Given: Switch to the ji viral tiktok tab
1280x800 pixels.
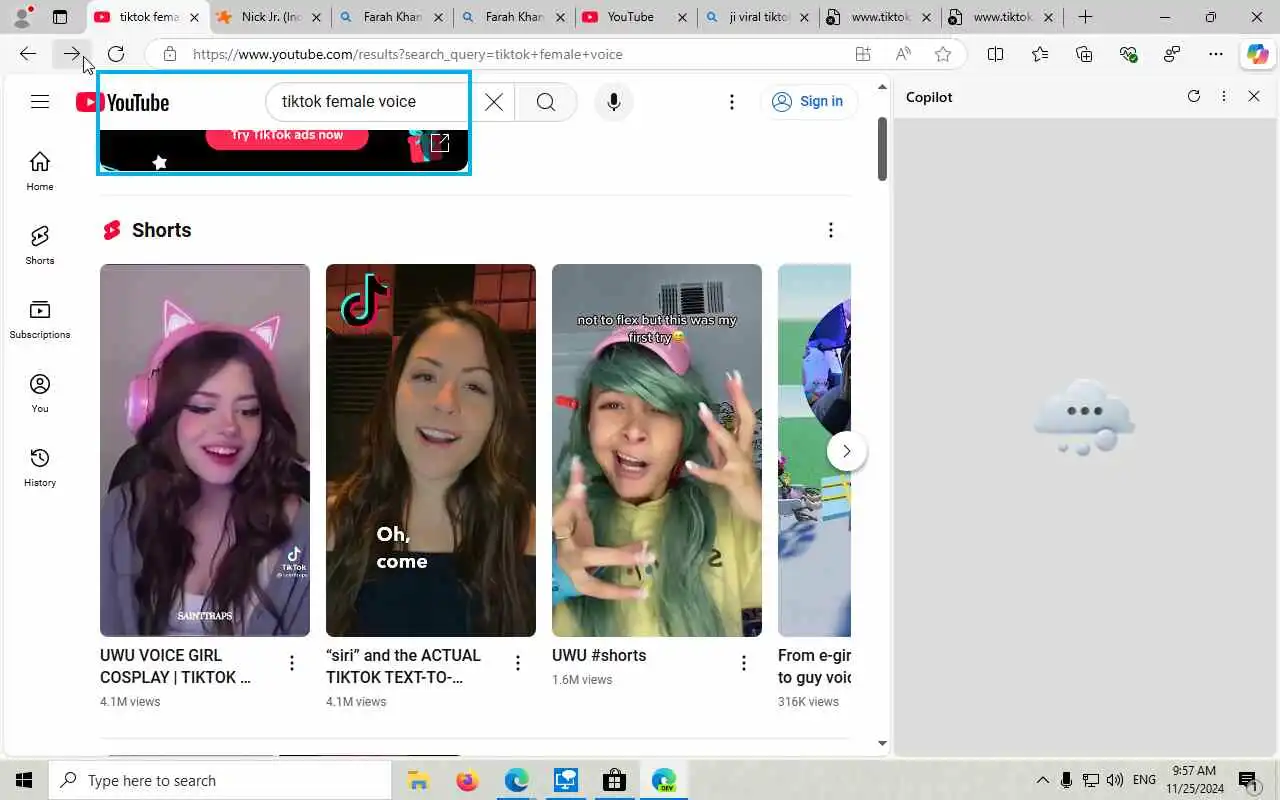Looking at the screenshot, I should (x=758, y=17).
